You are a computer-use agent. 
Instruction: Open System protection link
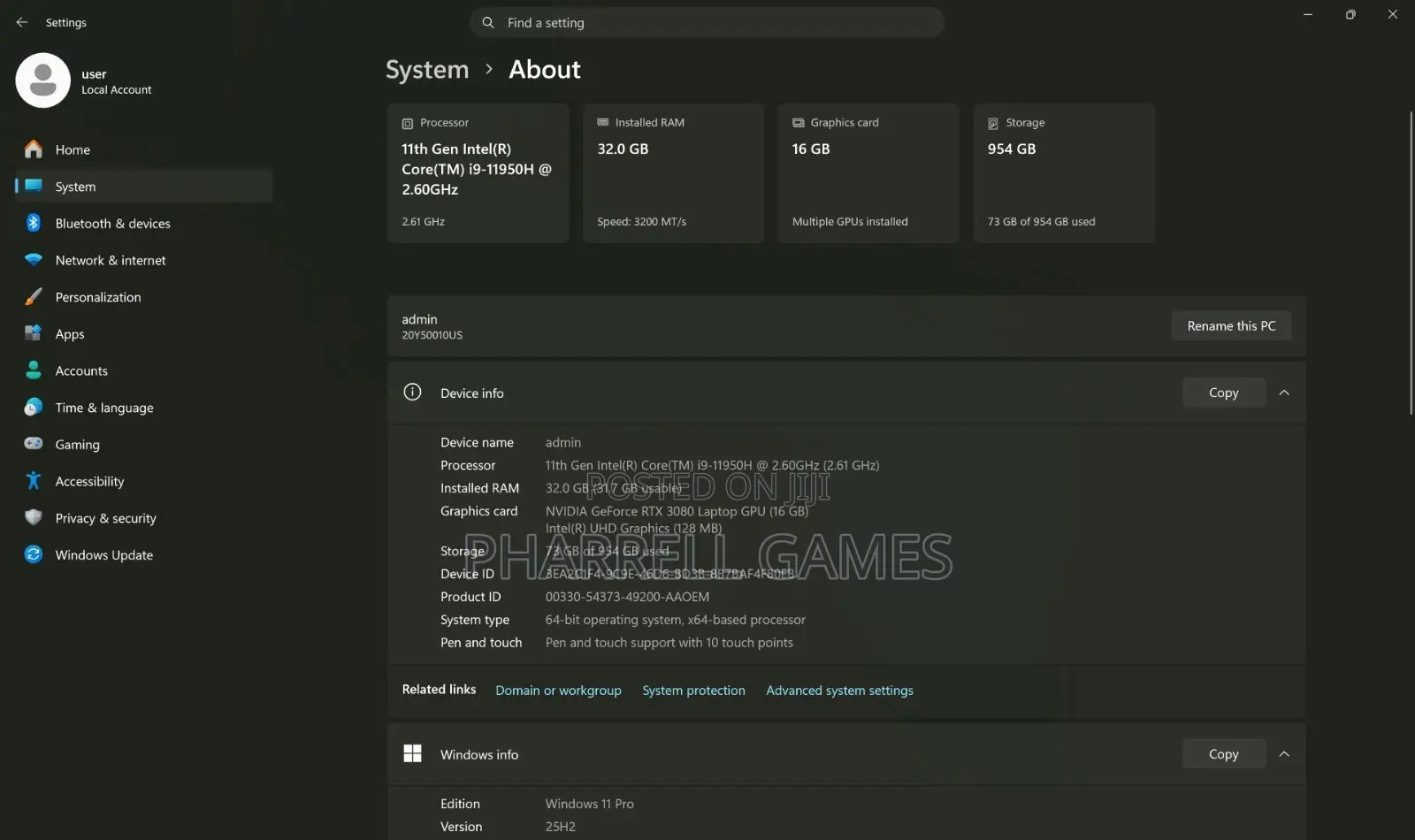point(693,691)
